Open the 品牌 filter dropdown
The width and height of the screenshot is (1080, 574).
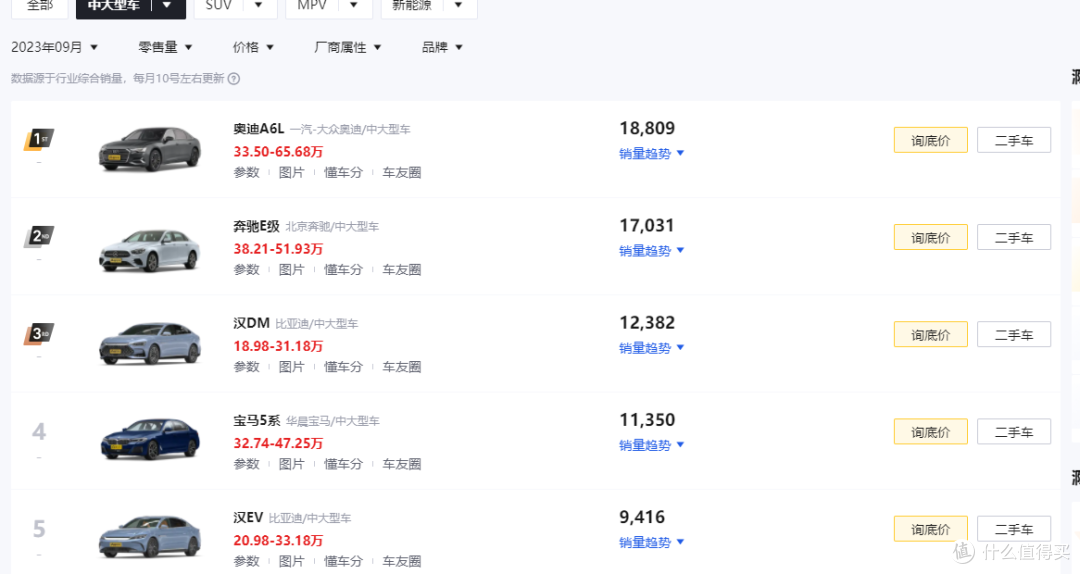coord(442,47)
